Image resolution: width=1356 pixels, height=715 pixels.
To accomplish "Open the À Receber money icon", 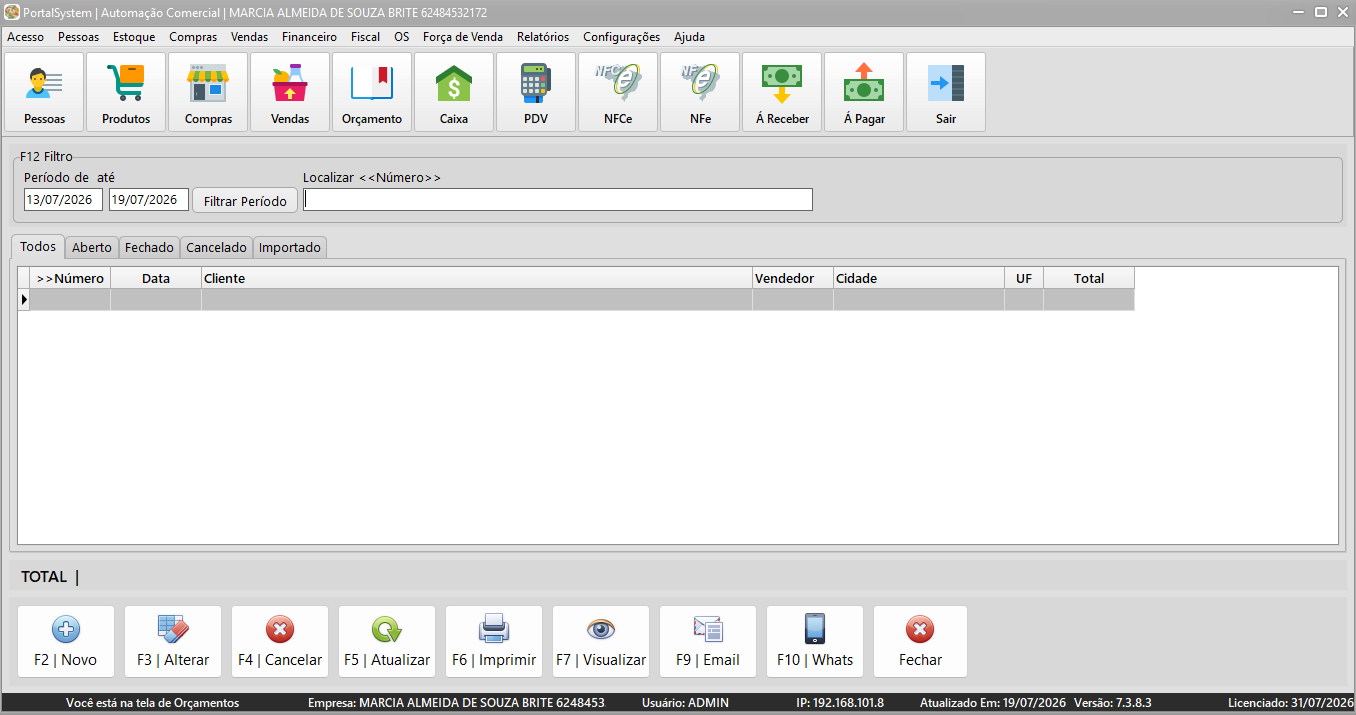I will [782, 92].
